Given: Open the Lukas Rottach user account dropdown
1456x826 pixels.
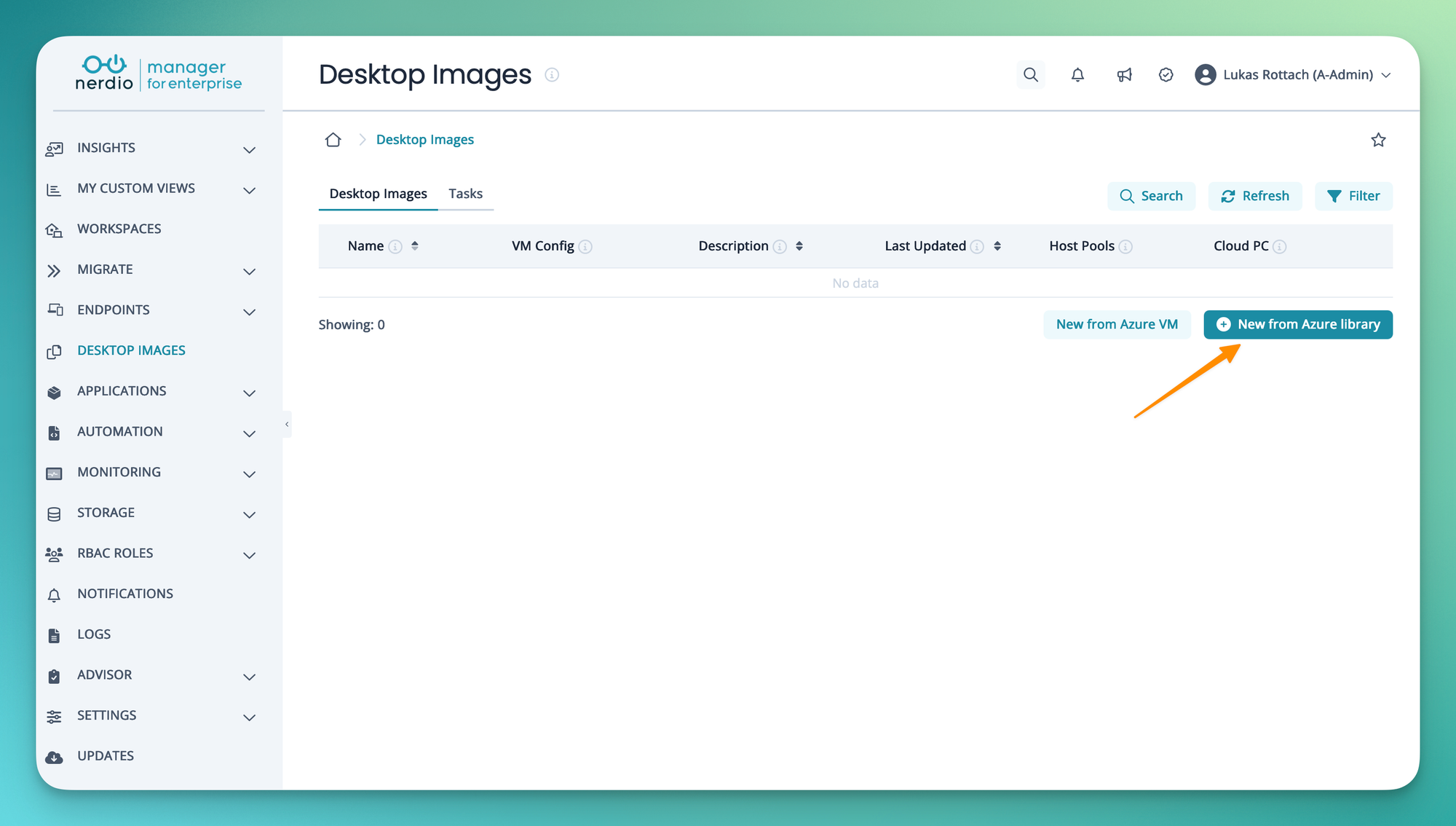Looking at the screenshot, I should (x=1293, y=74).
